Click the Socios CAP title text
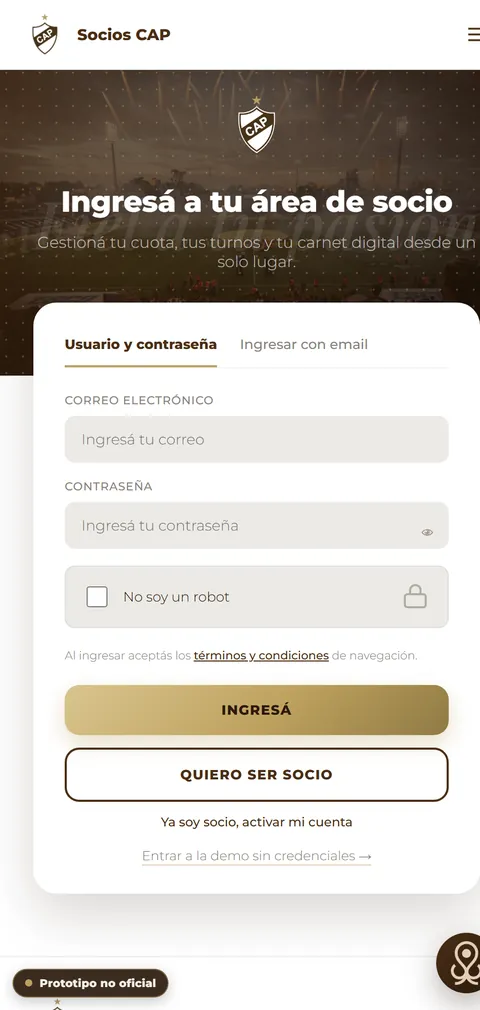The height and width of the screenshot is (1010, 480). (124, 35)
